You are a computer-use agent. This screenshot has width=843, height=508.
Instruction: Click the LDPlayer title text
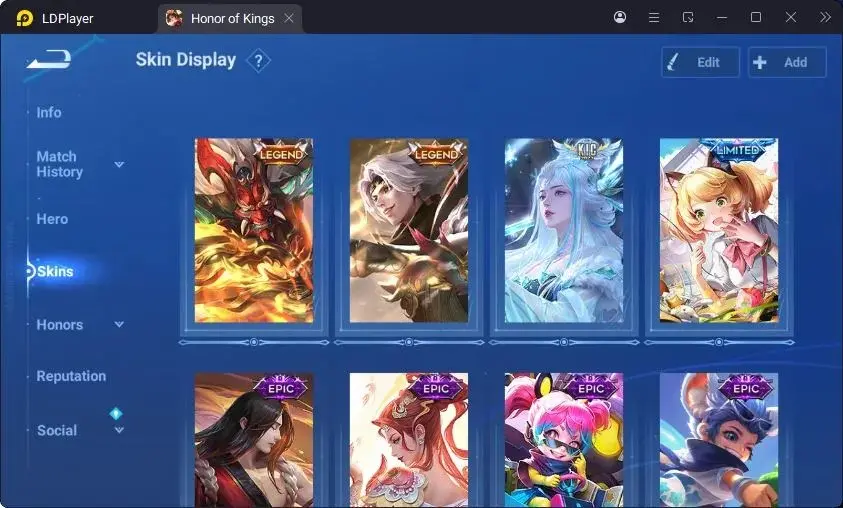coord(68,19)
